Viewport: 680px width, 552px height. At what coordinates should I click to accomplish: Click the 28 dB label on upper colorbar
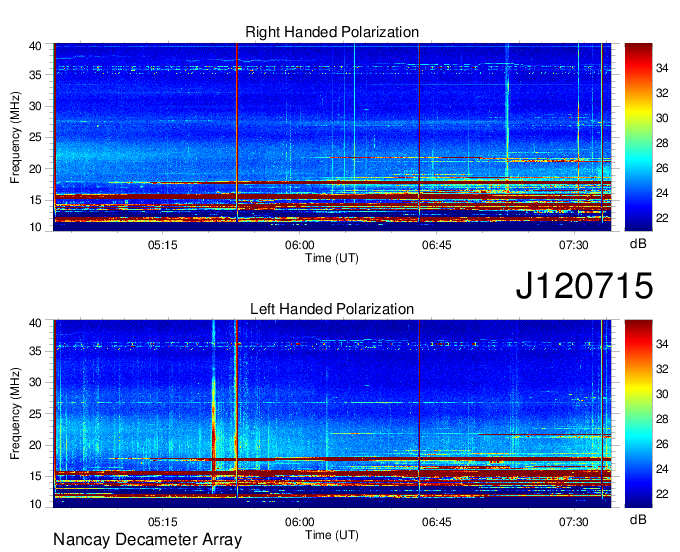coord(662,143)
